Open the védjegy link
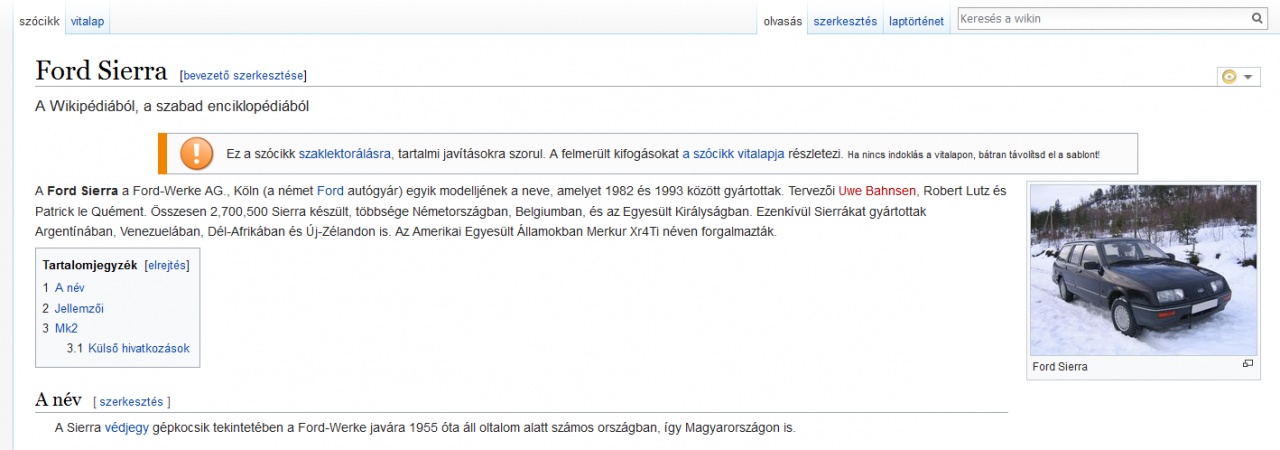The height and width of the screenshot is (450, 1280). [x=127, y=428]
